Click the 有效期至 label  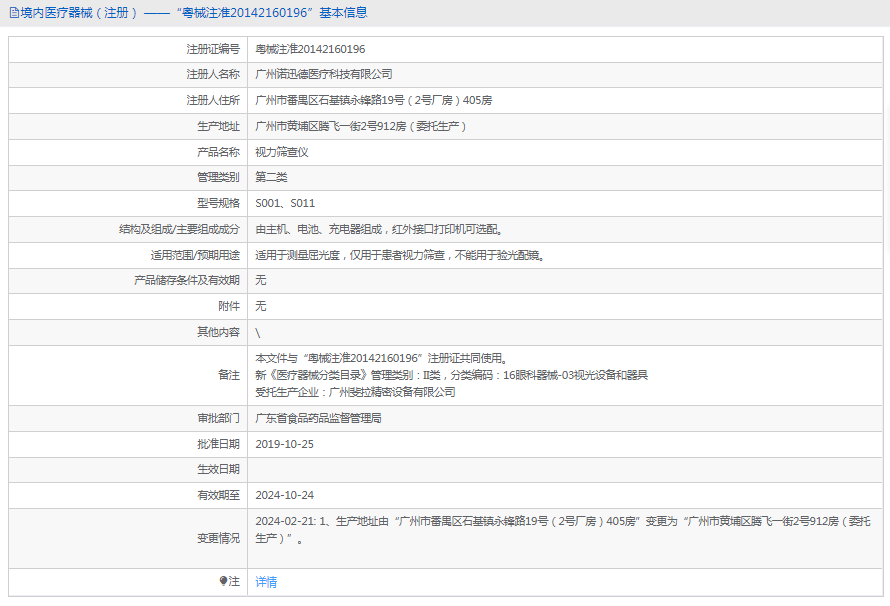219,495
